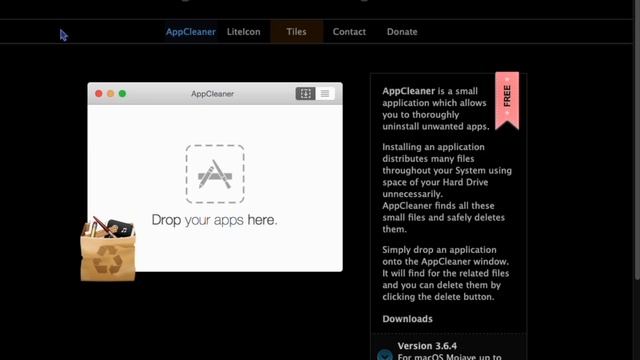Click the download arrow icon for Version 3.6.4
Image resolution: width=640 pixels, height=360 pixels.
pyautogui.click(x=384, y=354)
